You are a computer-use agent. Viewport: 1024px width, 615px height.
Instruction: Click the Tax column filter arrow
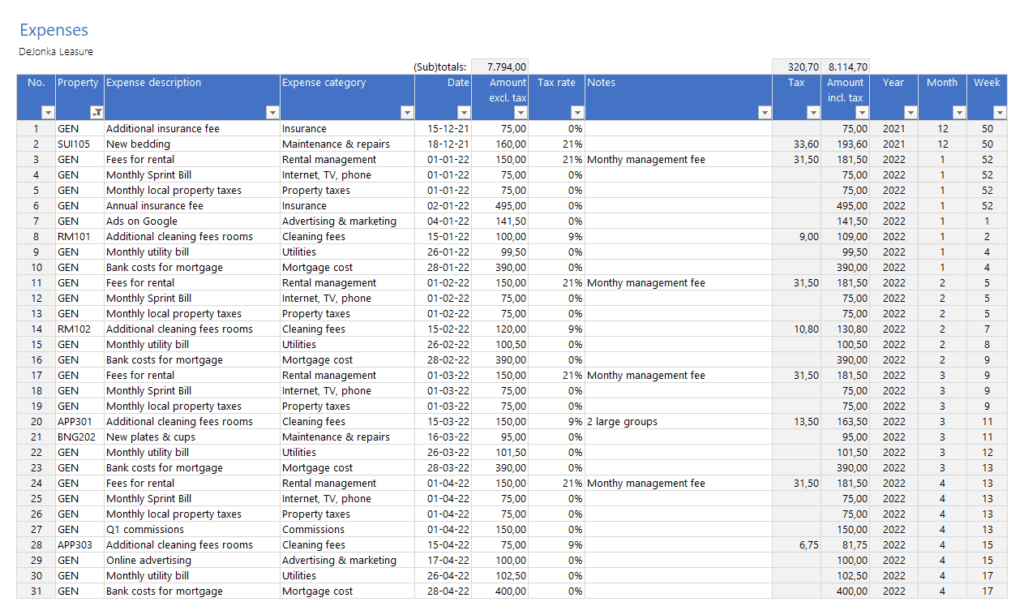pos(812,114)
